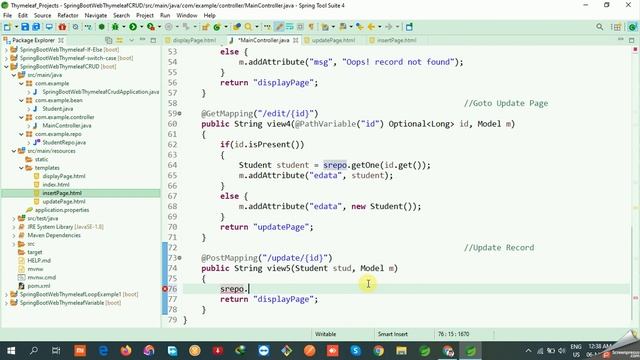Open the New wizard dropdown arrow
This screenshot has width=640, height=360.
click(x=16, y=27)
